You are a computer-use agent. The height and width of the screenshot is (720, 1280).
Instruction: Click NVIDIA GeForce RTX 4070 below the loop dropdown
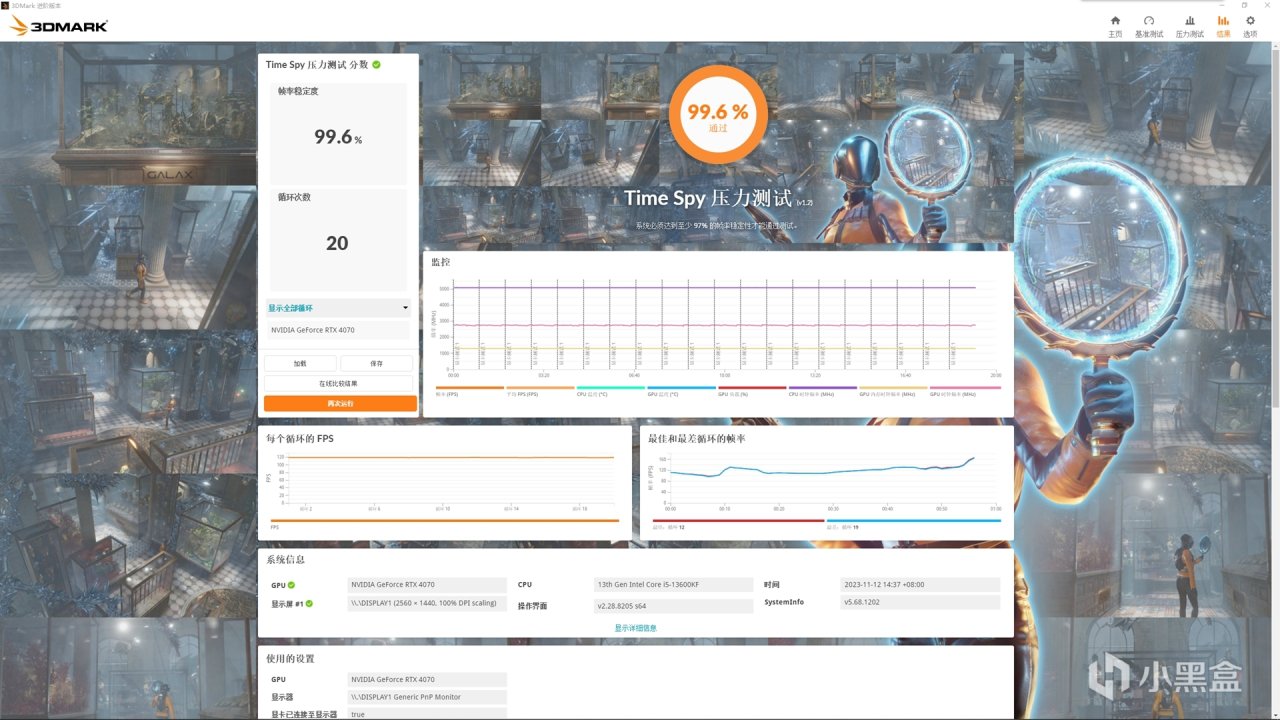coord(338,330)
